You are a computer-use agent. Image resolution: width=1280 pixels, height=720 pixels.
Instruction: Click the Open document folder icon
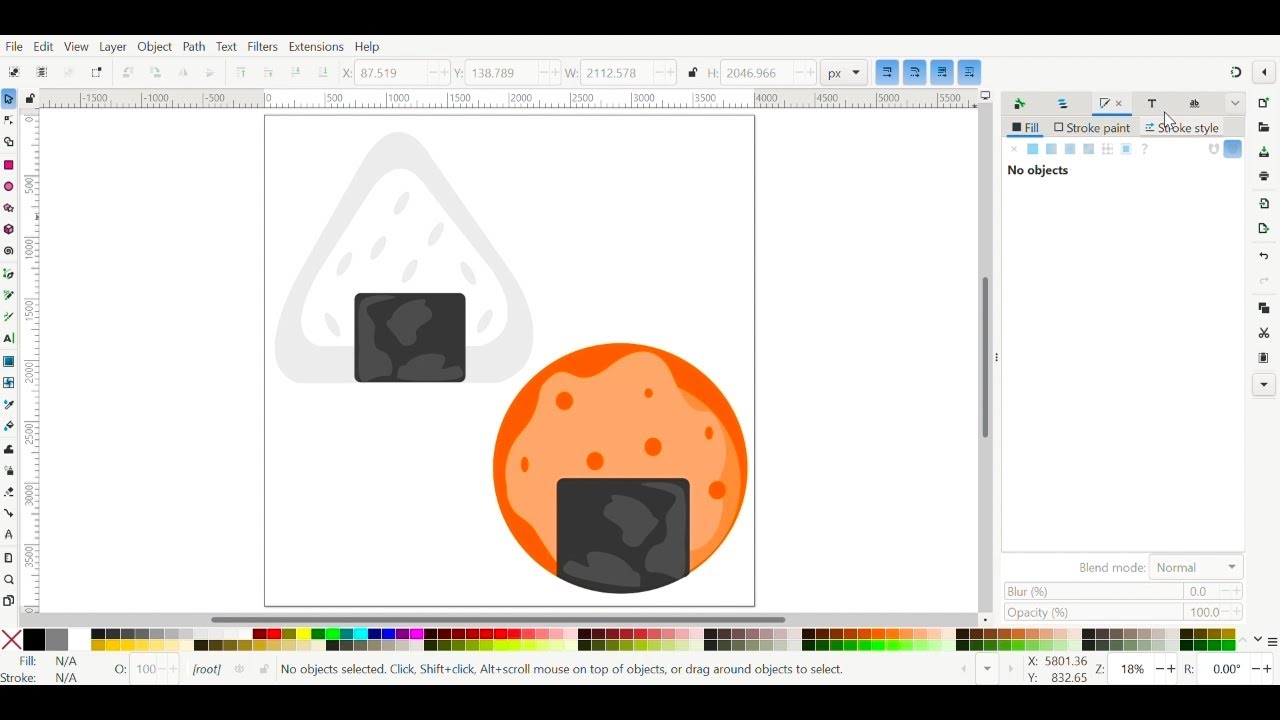[x=1264, y=127]
